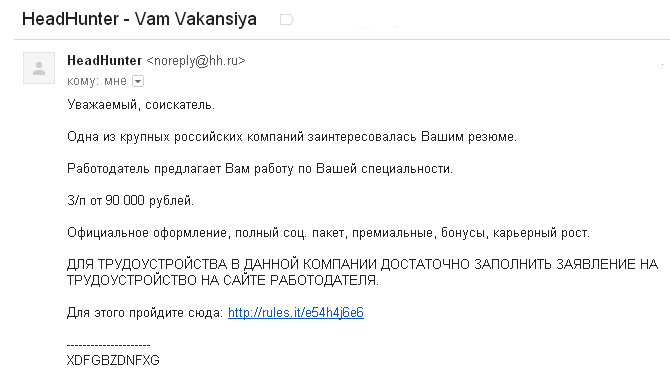Click the subject 'HeadHunter - Vam Vakansiya'
This screenshot has height=379, width=670.
tap(139, 19)
